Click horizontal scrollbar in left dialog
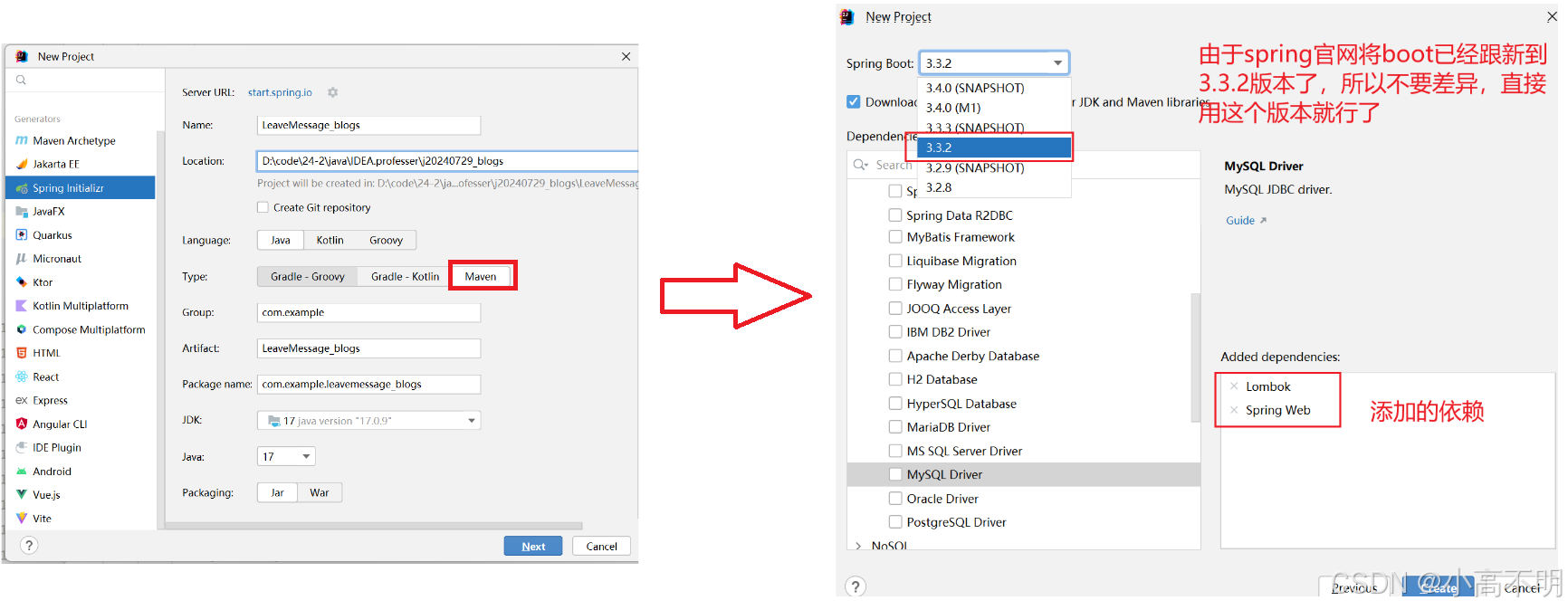The image size is (1568, 610). (x=373, y=525)
